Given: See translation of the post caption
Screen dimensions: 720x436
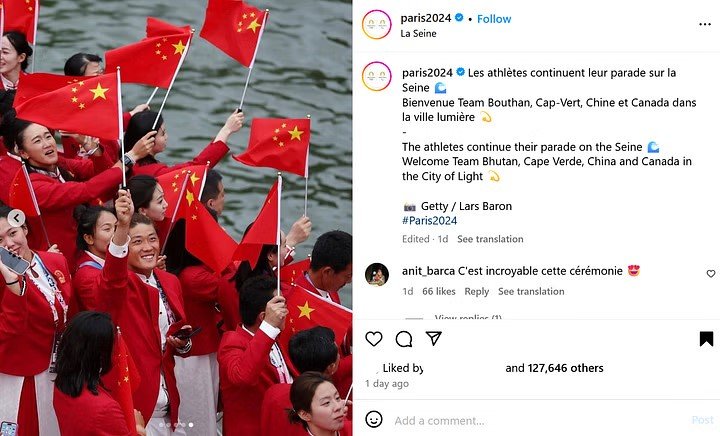Looking at the screenshot, I should [x=490, y=239].
